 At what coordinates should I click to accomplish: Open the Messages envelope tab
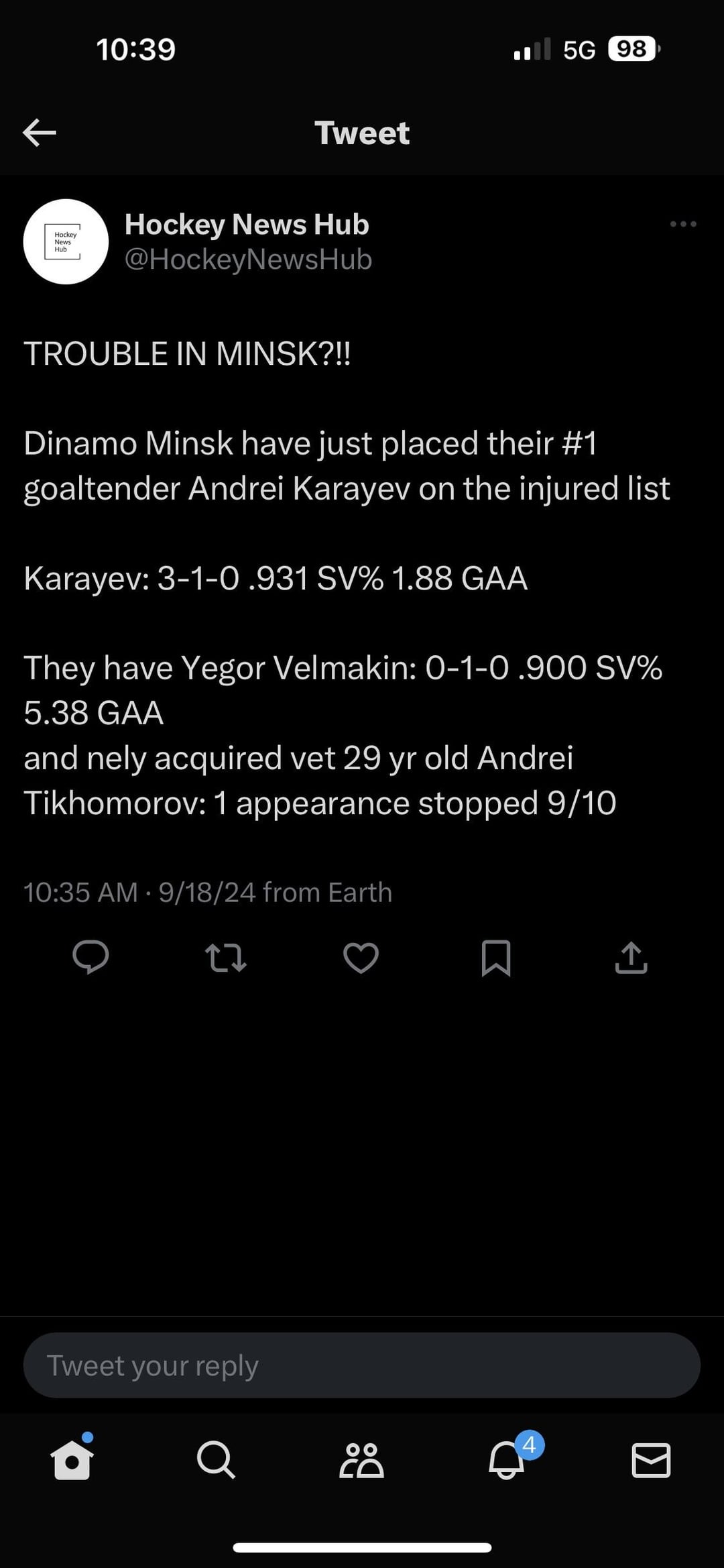pos(651,1460)
